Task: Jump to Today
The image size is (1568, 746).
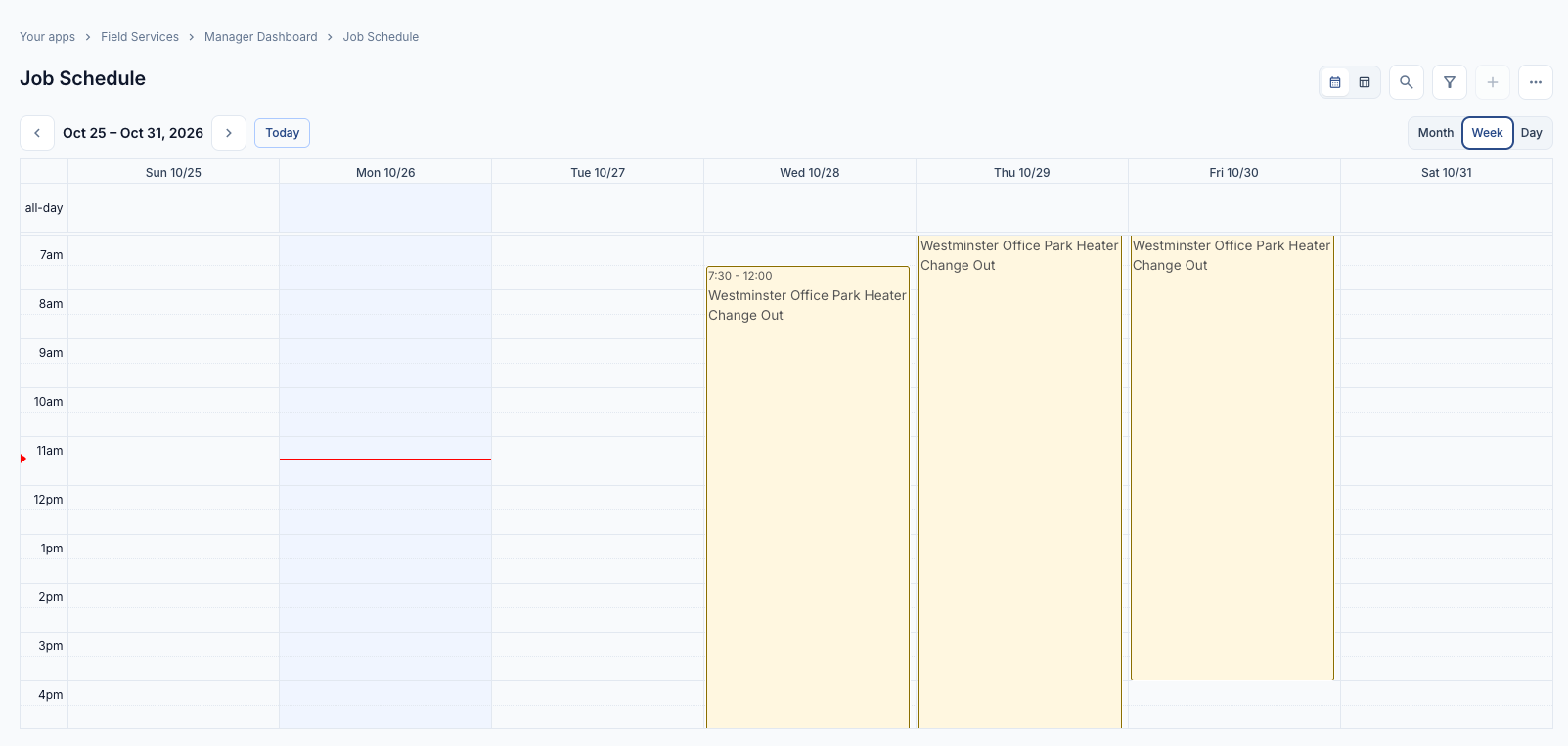Action: pyautogui.click(x=283, y=133)
